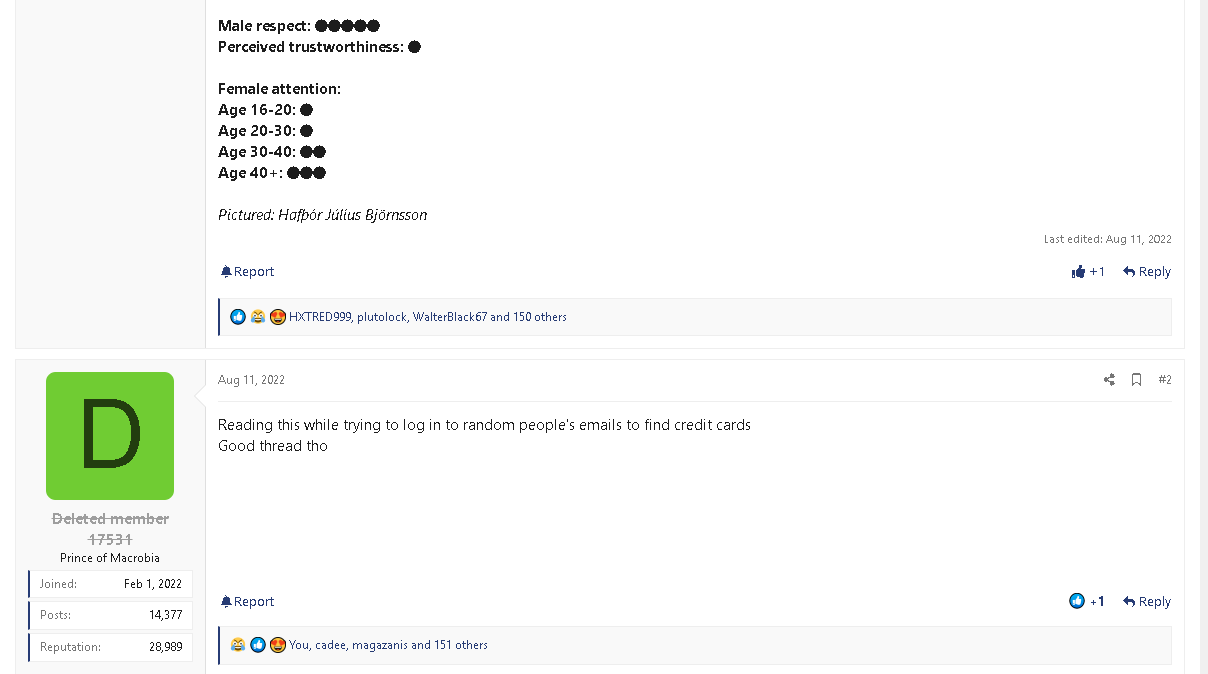Report the first post via the bell icon
The width and height of the screenshot is (1208, 674).
pos(247,272)
